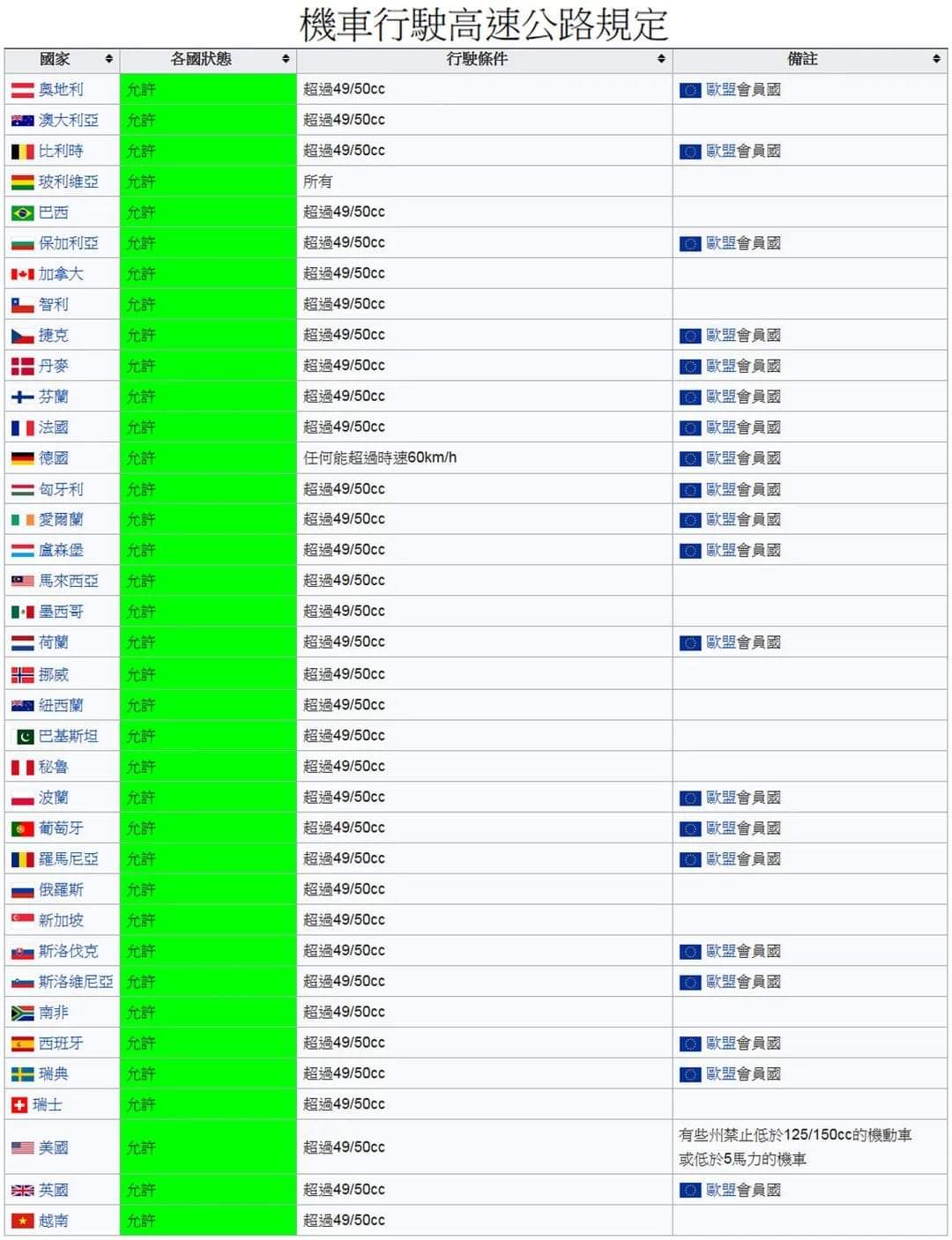This screenshot has width=952, height=1240.
Task: Click the Canada flag icon
Action: coord(22,274)
